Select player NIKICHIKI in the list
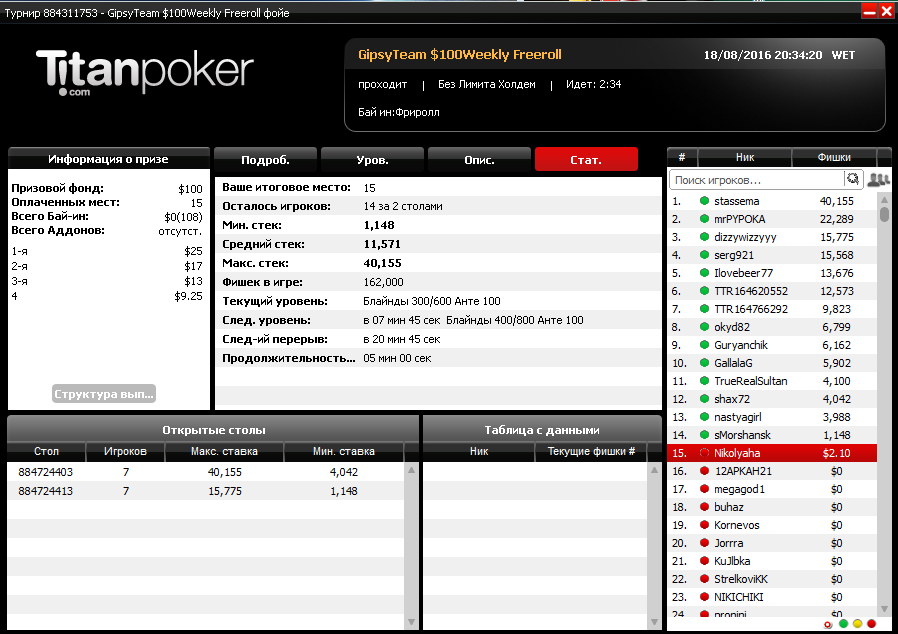 pyautogui.click(x=772, y=597)
